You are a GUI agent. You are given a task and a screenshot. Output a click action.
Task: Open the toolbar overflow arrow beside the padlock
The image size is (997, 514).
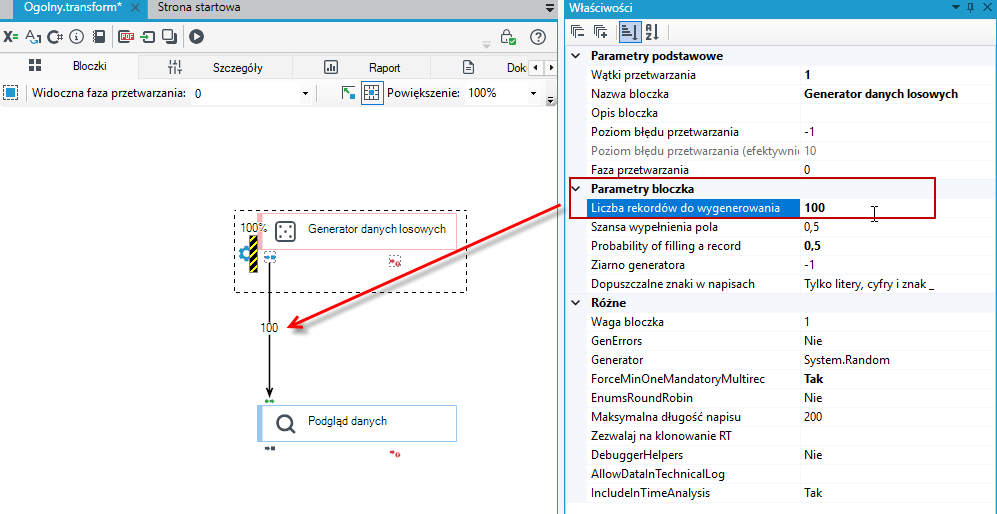point(486,44)
